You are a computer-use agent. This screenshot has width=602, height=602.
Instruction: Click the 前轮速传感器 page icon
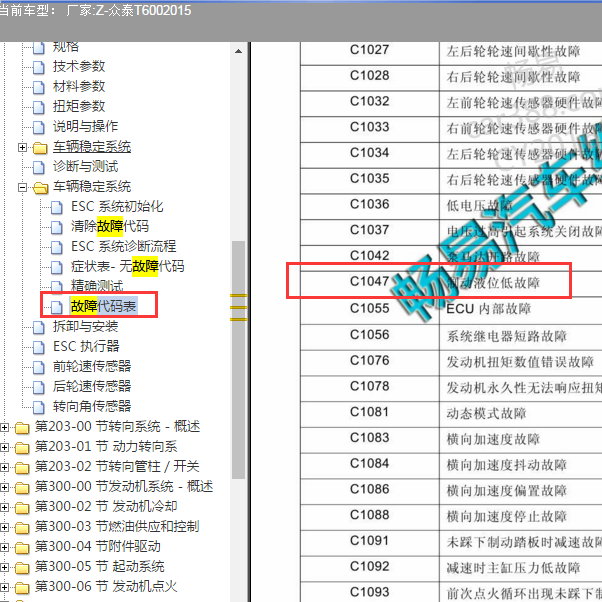click(38, 367)
